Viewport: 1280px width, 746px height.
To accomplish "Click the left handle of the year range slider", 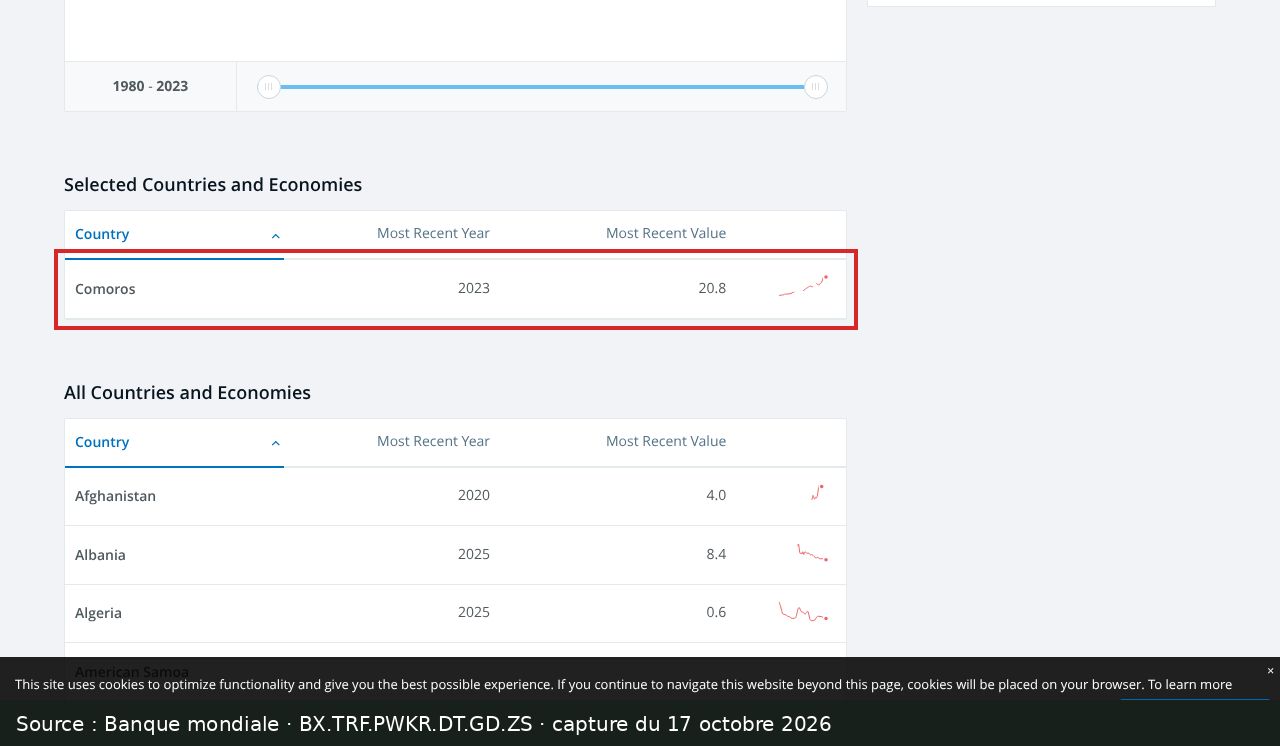I will click(268, 87).
